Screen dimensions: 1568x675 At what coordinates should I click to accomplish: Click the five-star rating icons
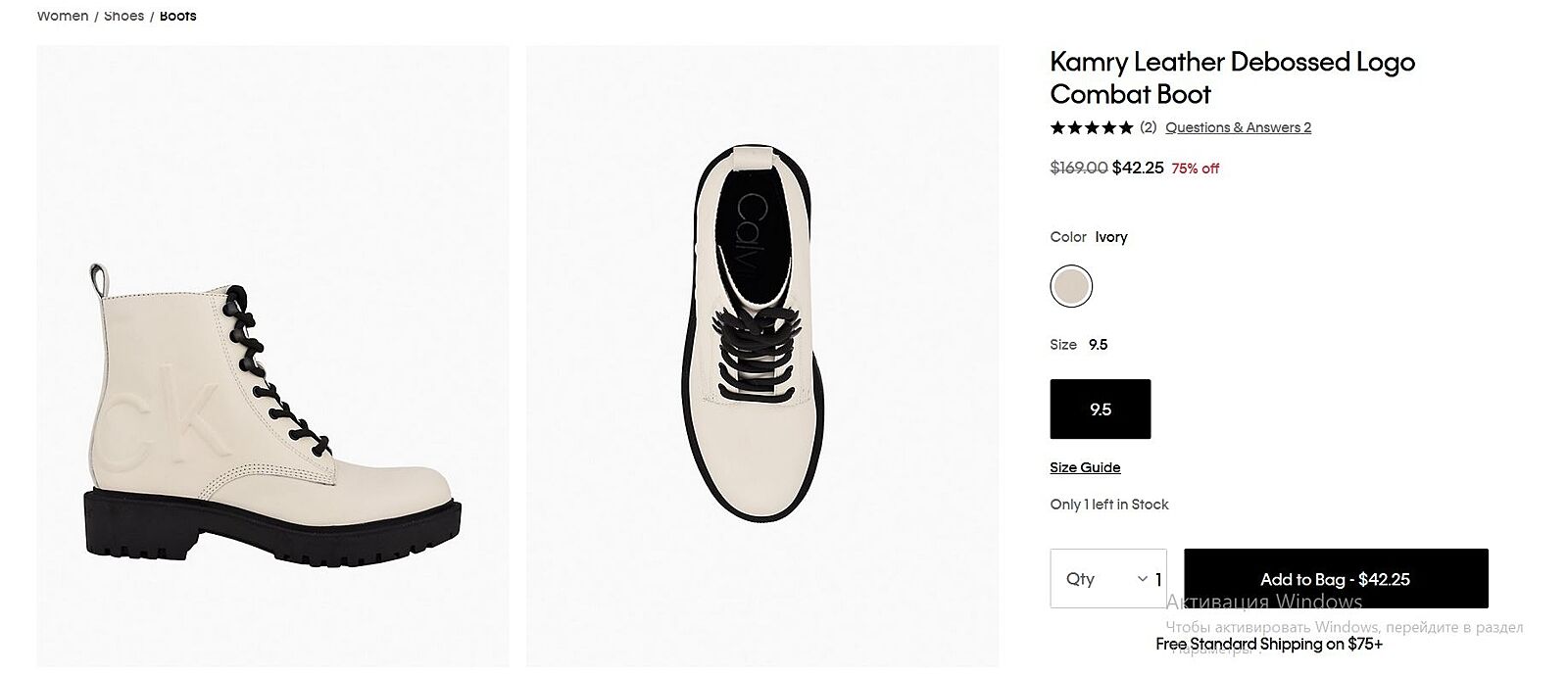click(1091, 127)
